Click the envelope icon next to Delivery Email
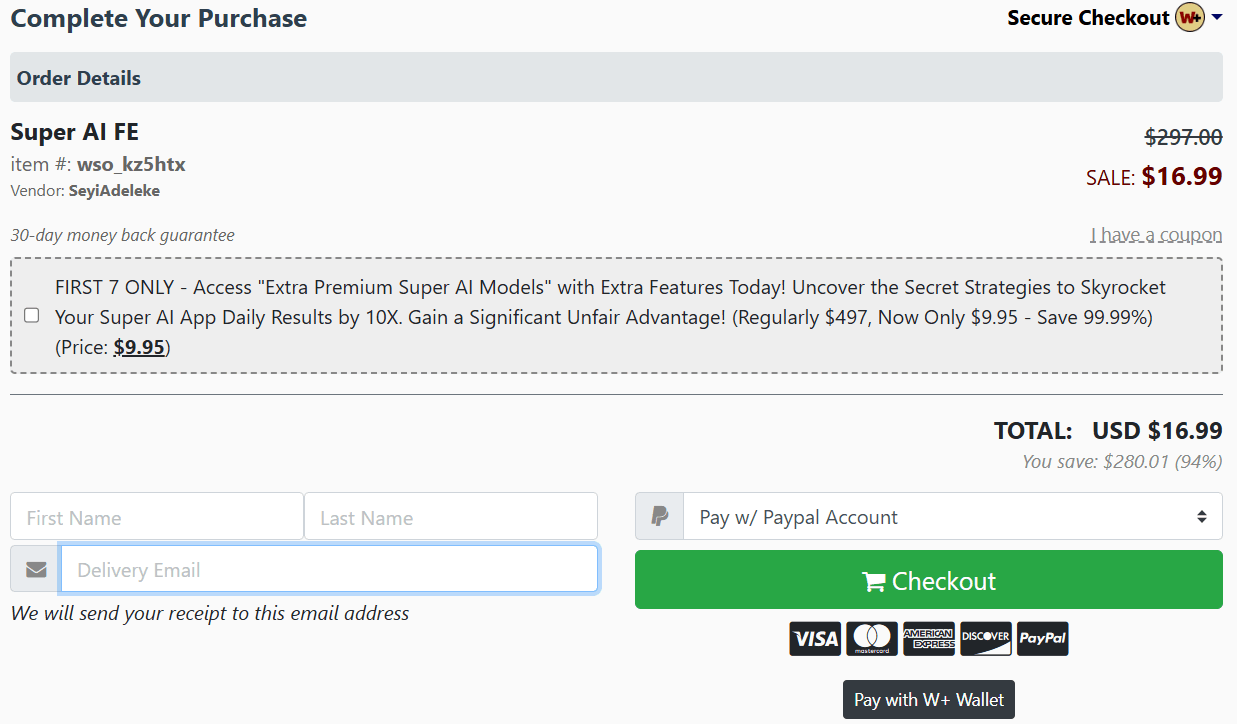 [x=34, y=568]
